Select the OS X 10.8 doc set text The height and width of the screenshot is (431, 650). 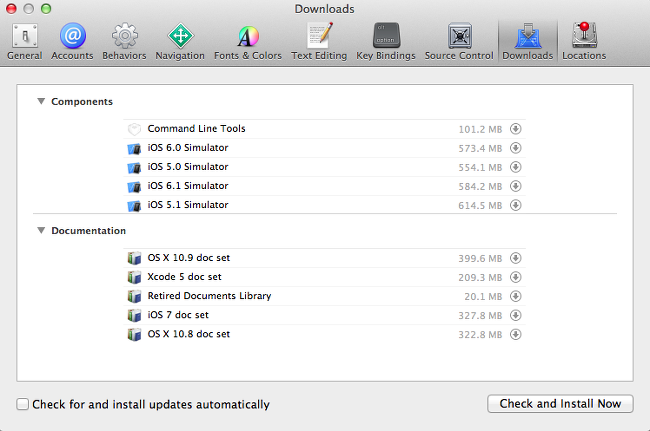pos(189,334)
